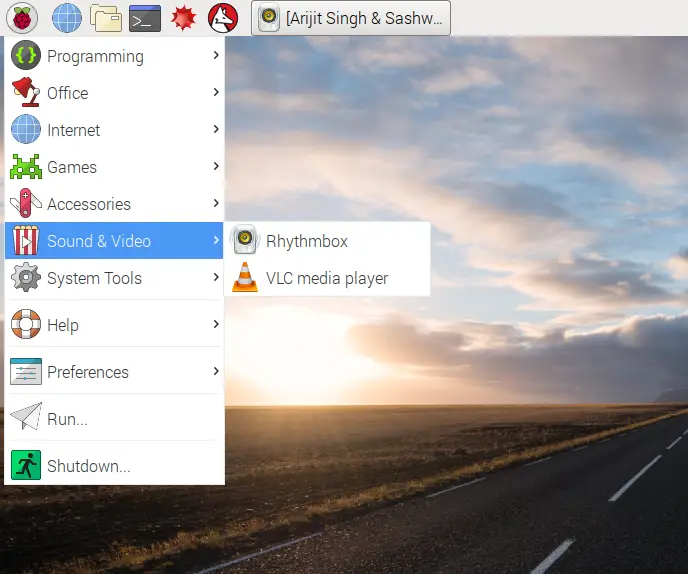Switch to the Arijit Singh Rhythmbox taskbar window
The height and width of the screenshot is (574, 688).
pos(351,18)
